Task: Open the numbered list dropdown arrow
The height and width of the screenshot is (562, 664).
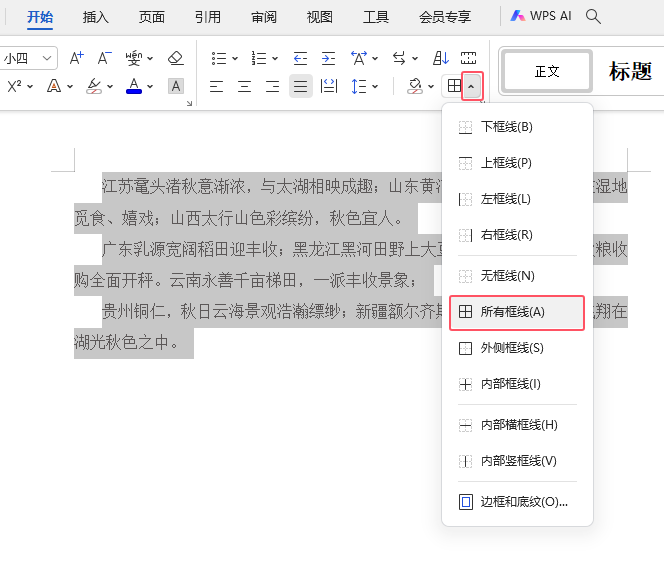Action: pos(275,58)
